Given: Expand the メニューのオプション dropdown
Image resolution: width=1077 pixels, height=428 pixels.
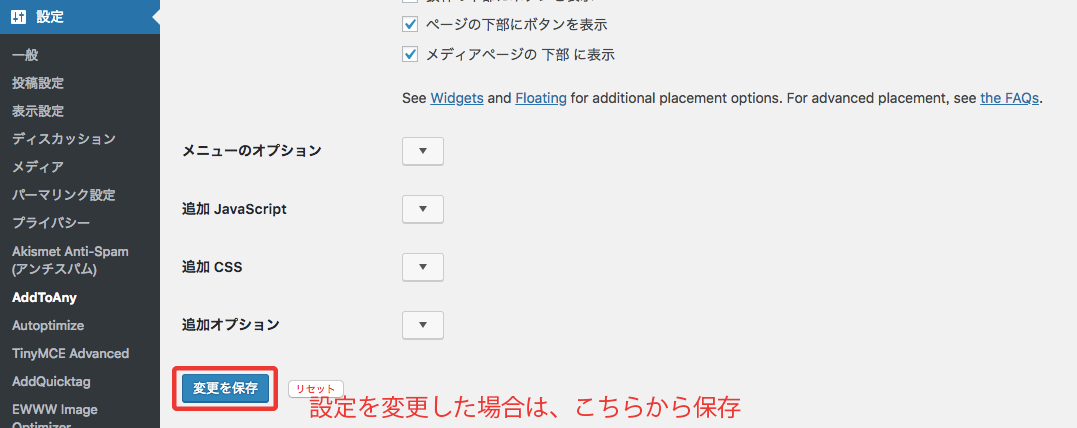Looking at the screenshot, I should 422,151.
